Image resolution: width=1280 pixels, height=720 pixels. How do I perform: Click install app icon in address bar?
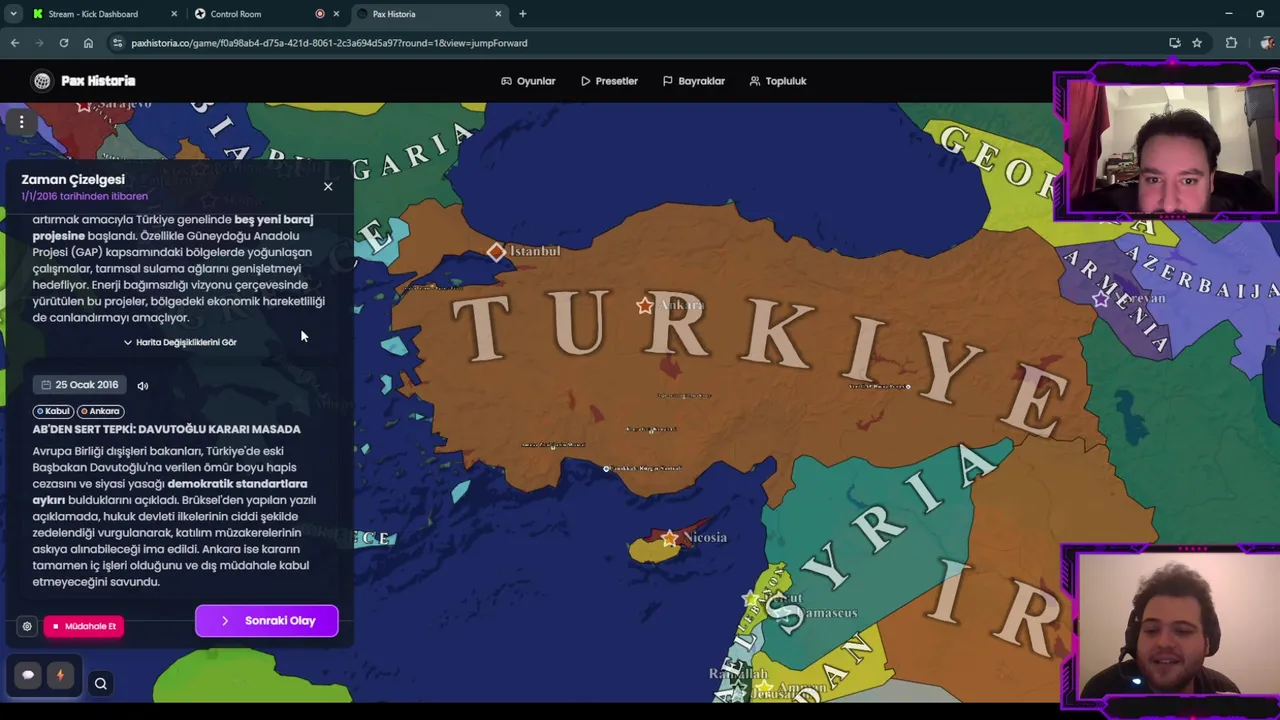[1174, 43]
